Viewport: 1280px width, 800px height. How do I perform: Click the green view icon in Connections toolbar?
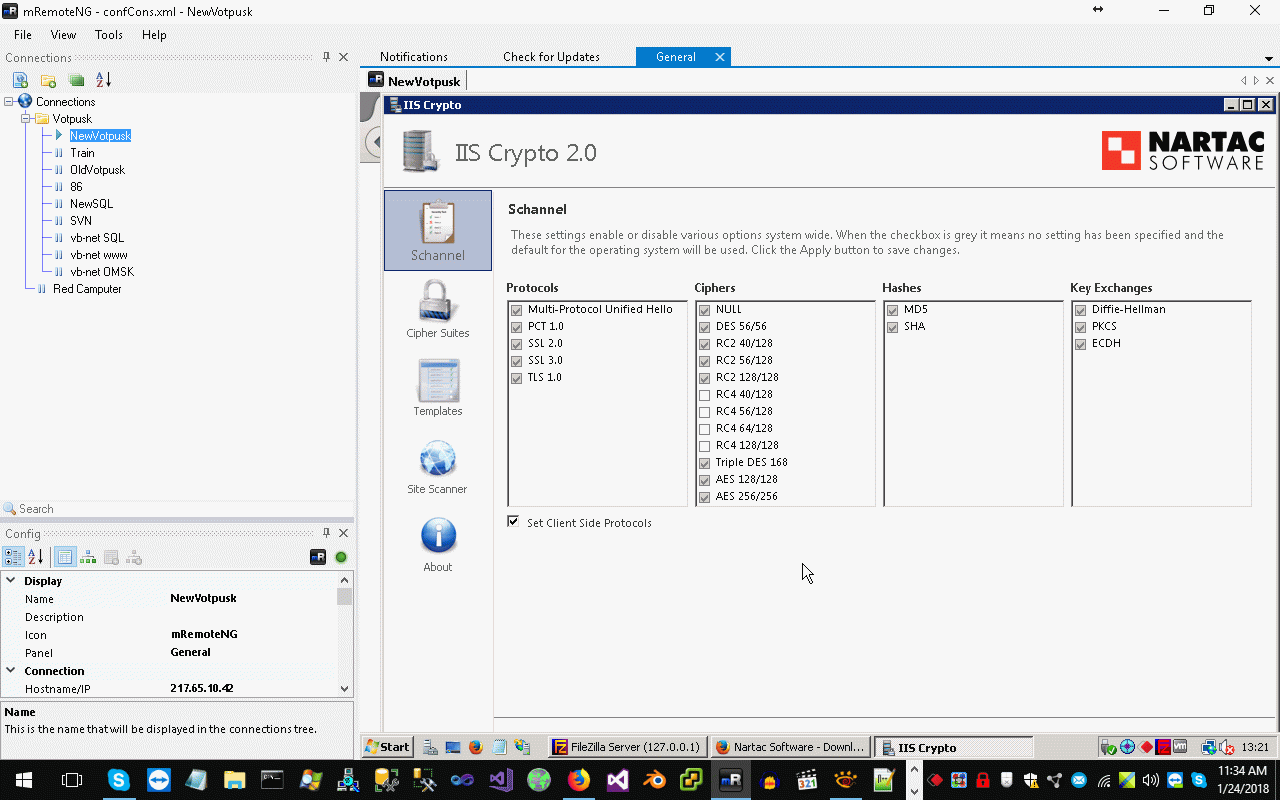tap(76, 80)
